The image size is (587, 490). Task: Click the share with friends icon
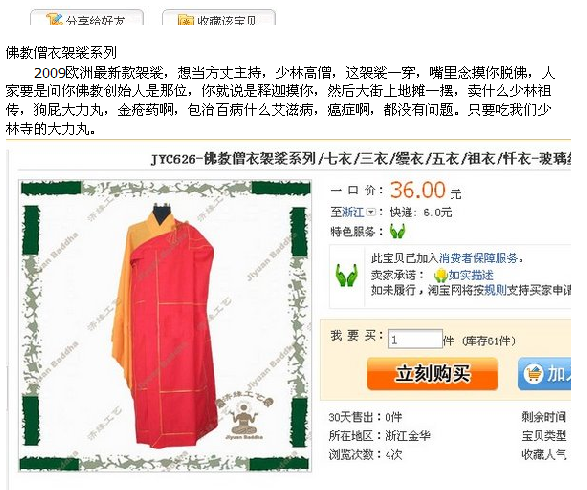[54, 19]
